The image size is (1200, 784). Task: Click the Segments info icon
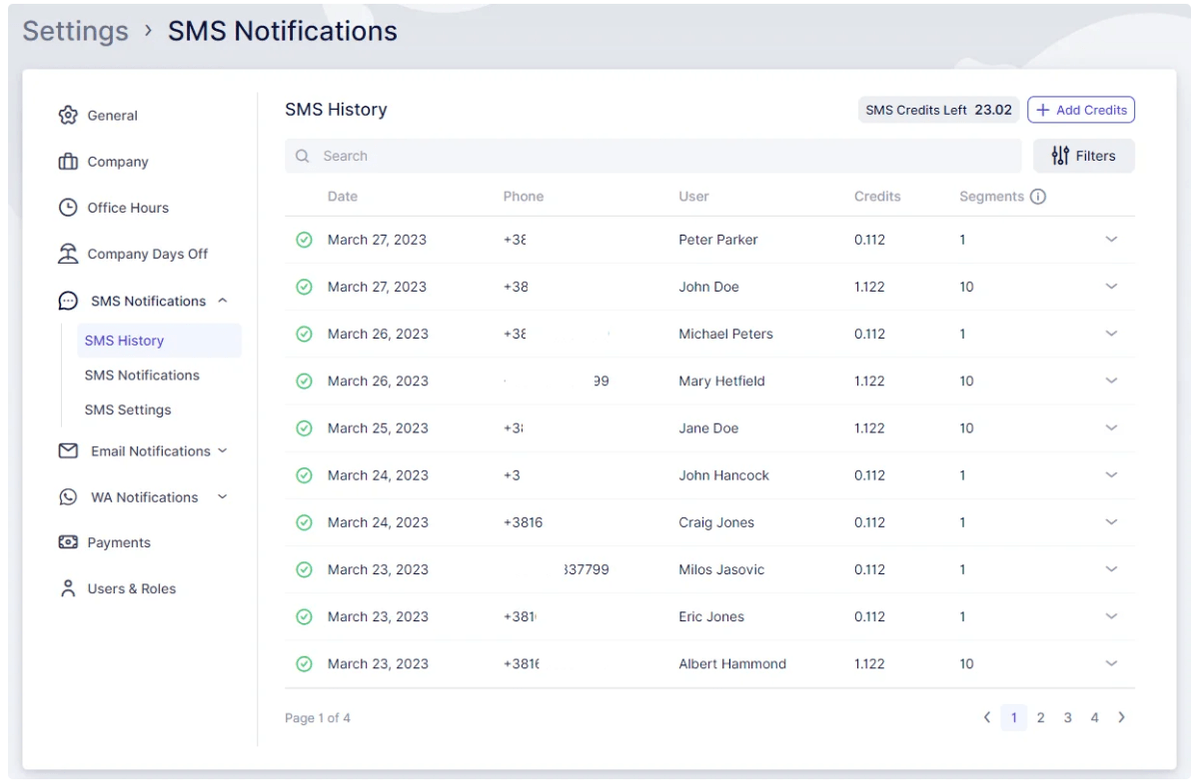1038,197
